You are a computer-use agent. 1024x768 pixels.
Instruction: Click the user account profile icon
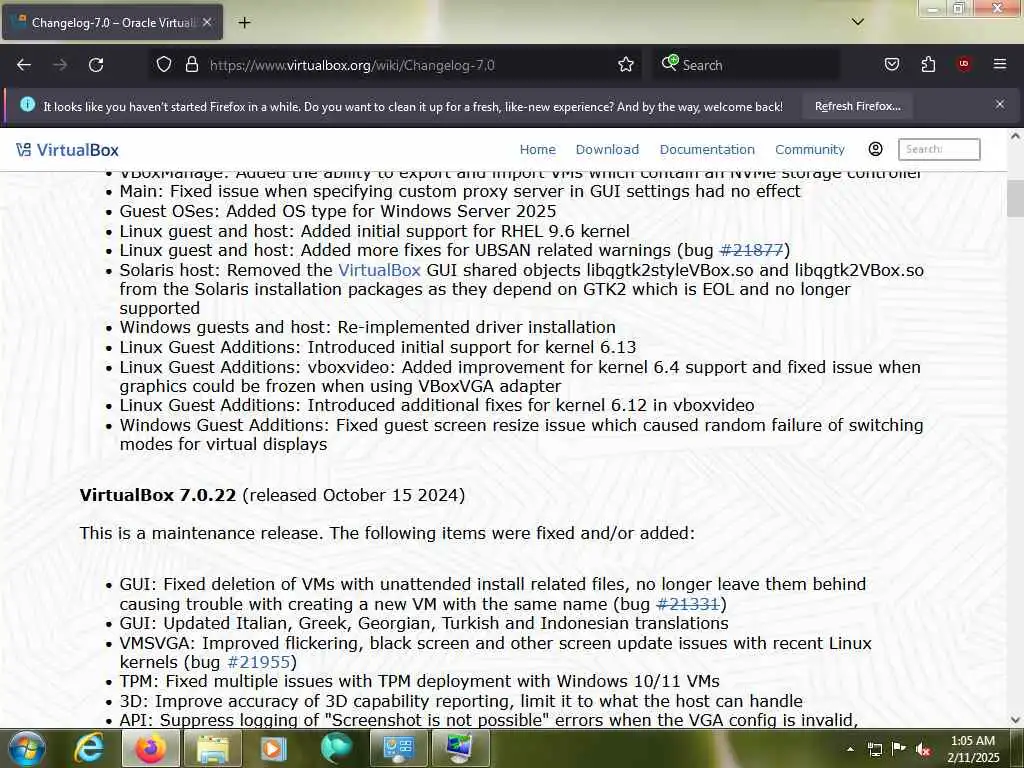pos(875,149)
